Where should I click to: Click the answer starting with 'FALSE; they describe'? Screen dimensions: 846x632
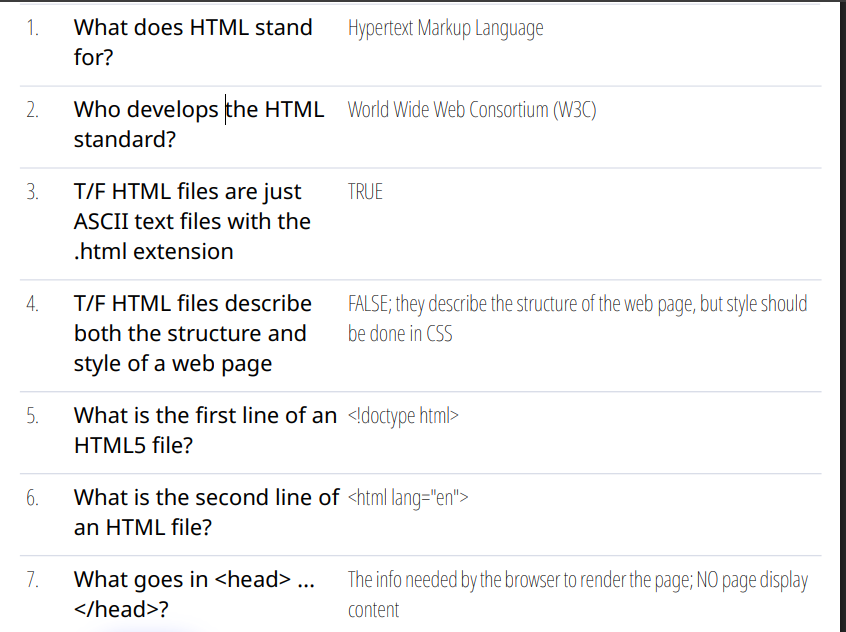click(x=578, y=319)
